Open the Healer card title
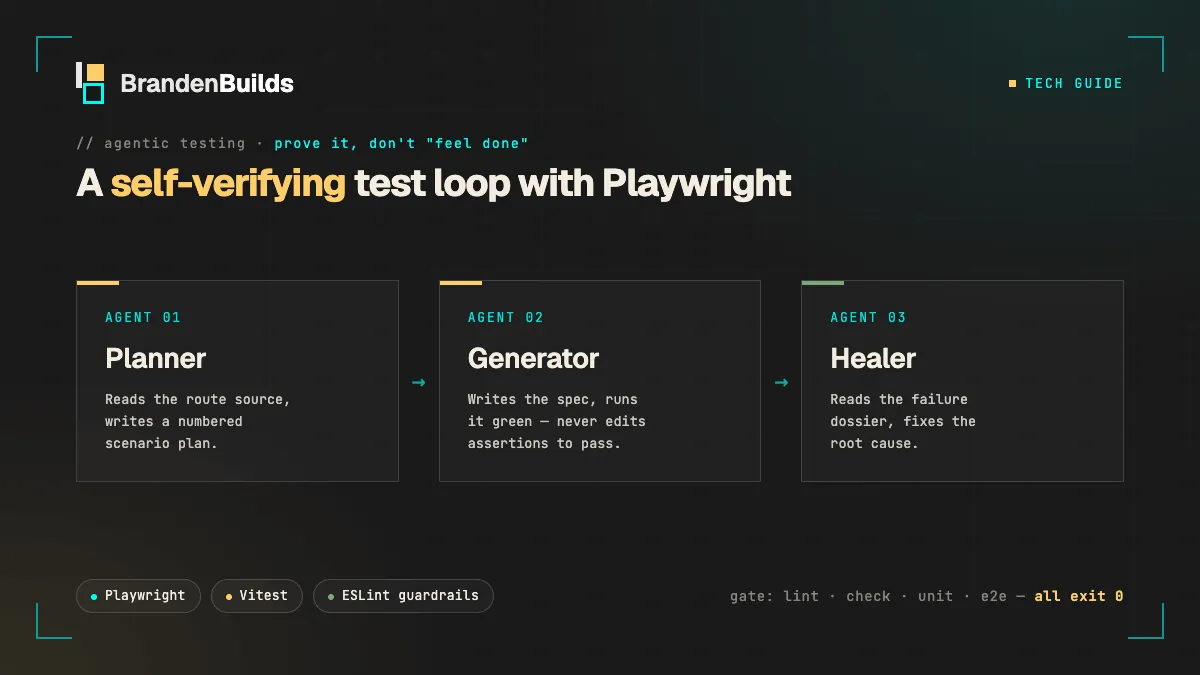 873,358
